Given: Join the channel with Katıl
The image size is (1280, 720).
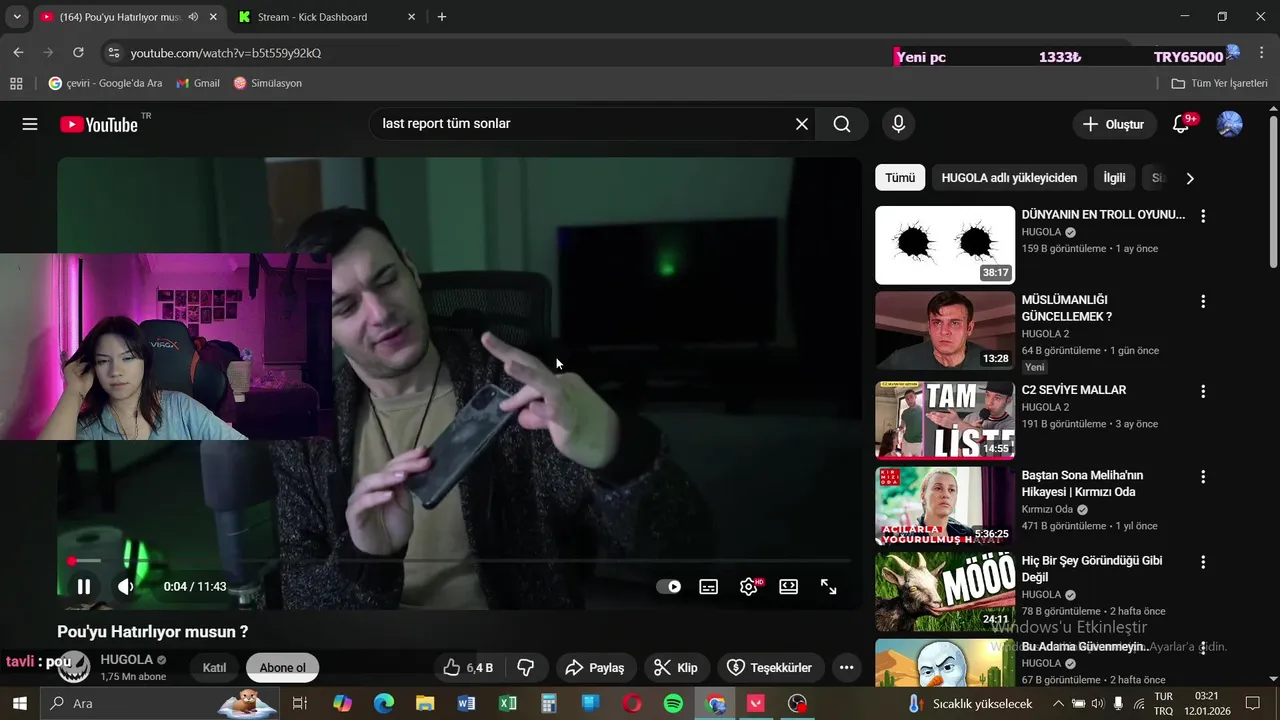Looking at the screenshot, I should coord(215,668).
